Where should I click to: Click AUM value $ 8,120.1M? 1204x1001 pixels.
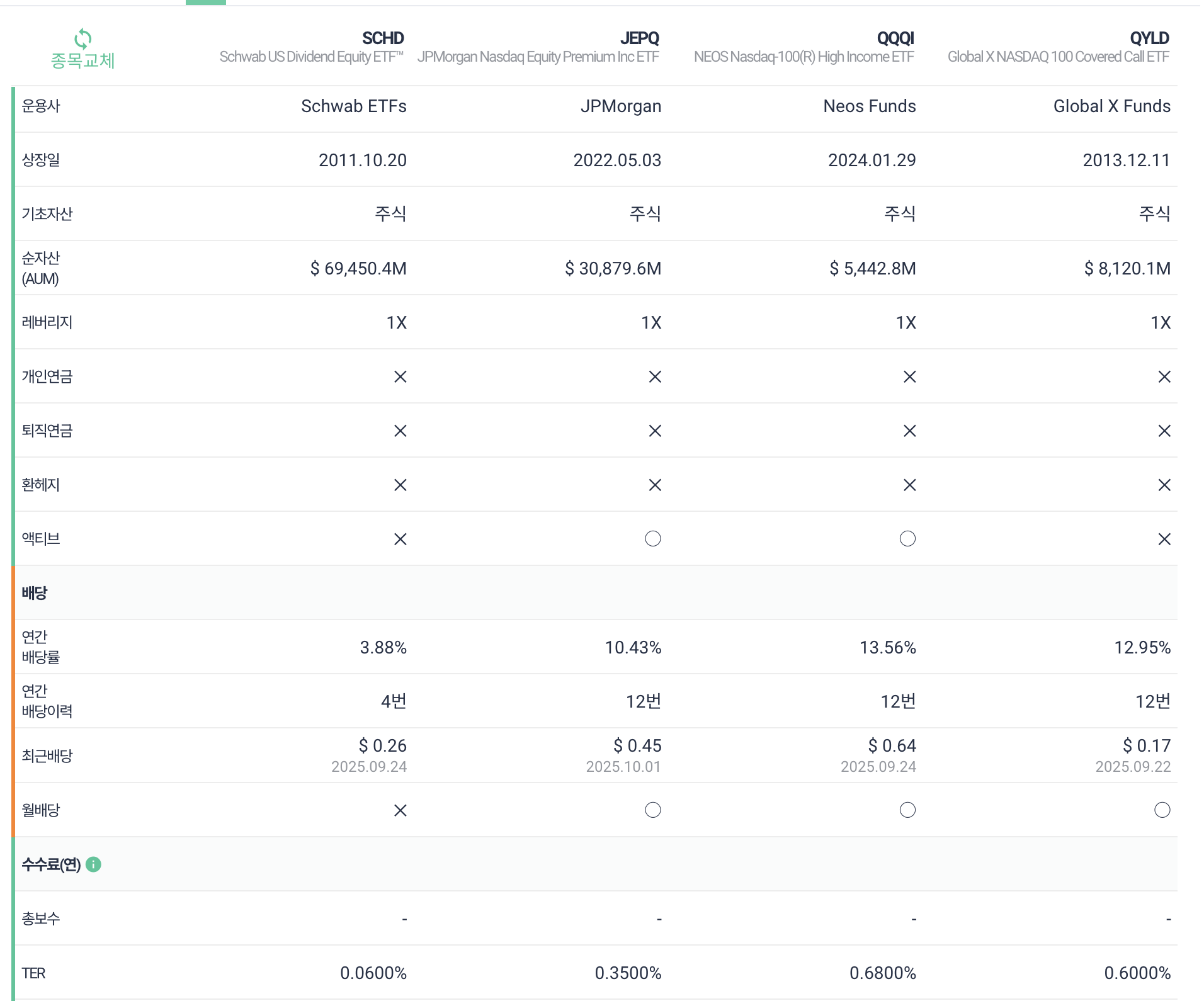[x=1127, y=268]
